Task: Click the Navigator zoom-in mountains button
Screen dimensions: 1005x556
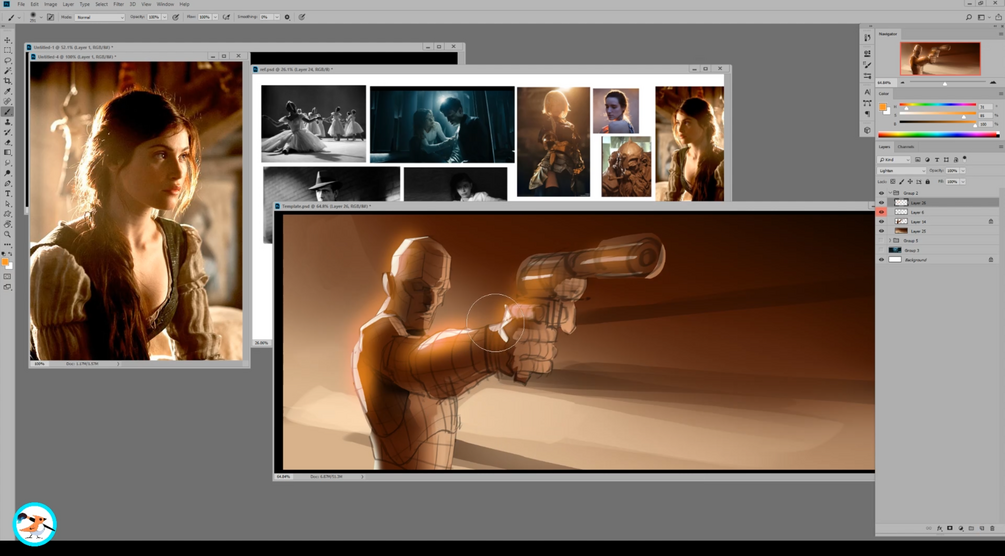Action: pos(993,83)
